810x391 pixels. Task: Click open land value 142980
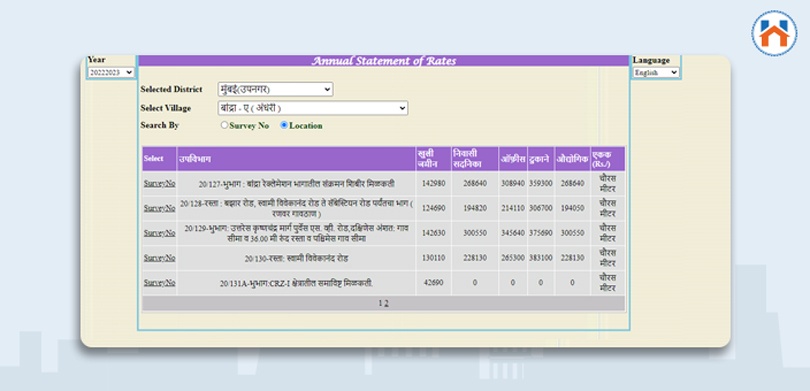pos(433,183)
